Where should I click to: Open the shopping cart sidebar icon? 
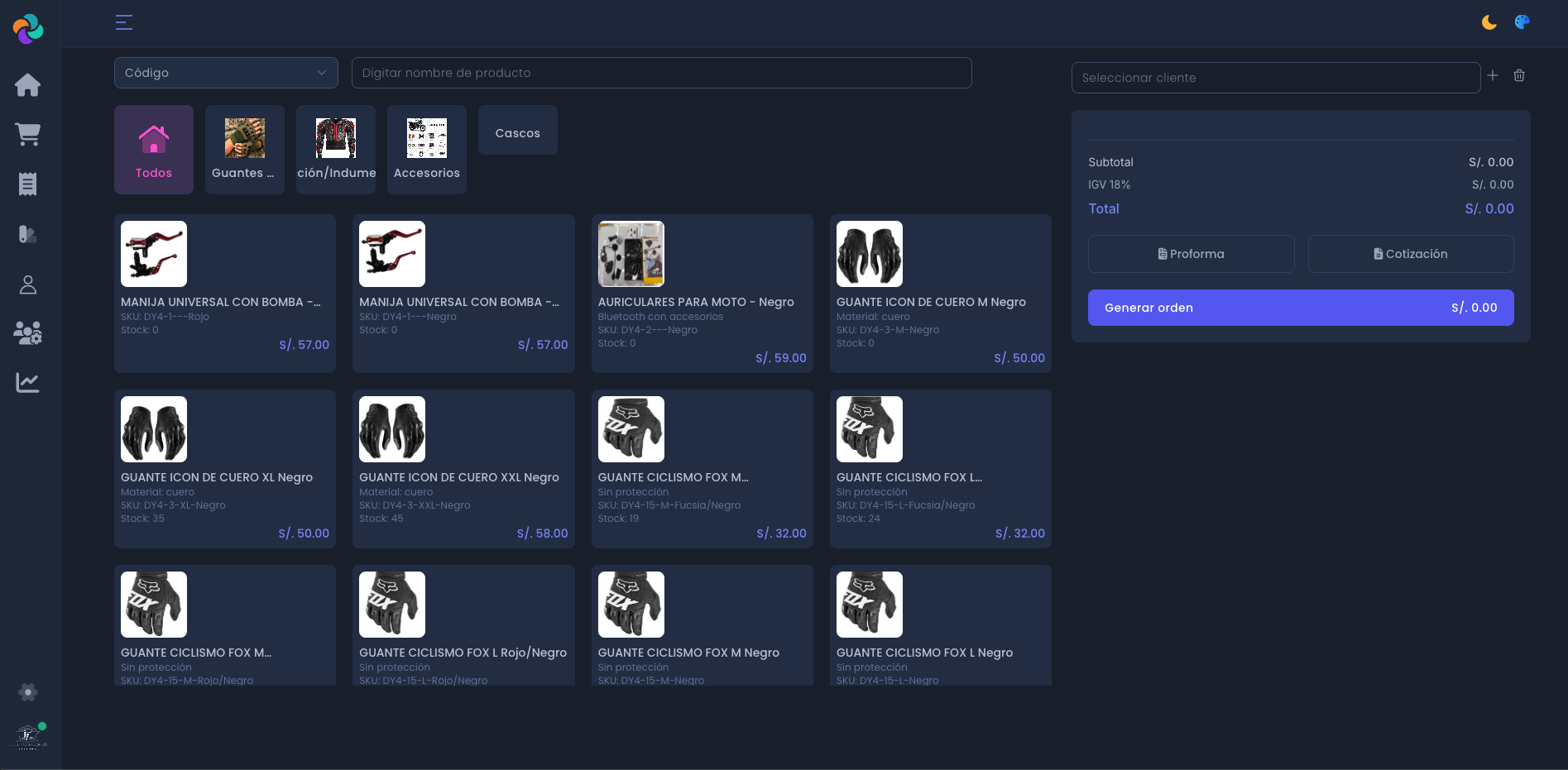[x=27, y=135]
